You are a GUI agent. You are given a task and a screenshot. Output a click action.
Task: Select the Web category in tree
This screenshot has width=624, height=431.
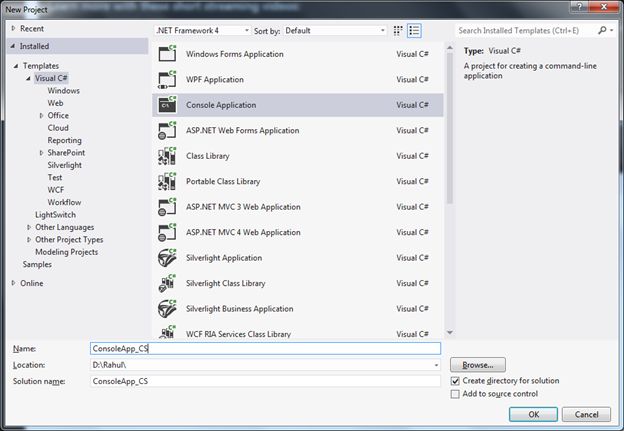[x=55, y=103]
